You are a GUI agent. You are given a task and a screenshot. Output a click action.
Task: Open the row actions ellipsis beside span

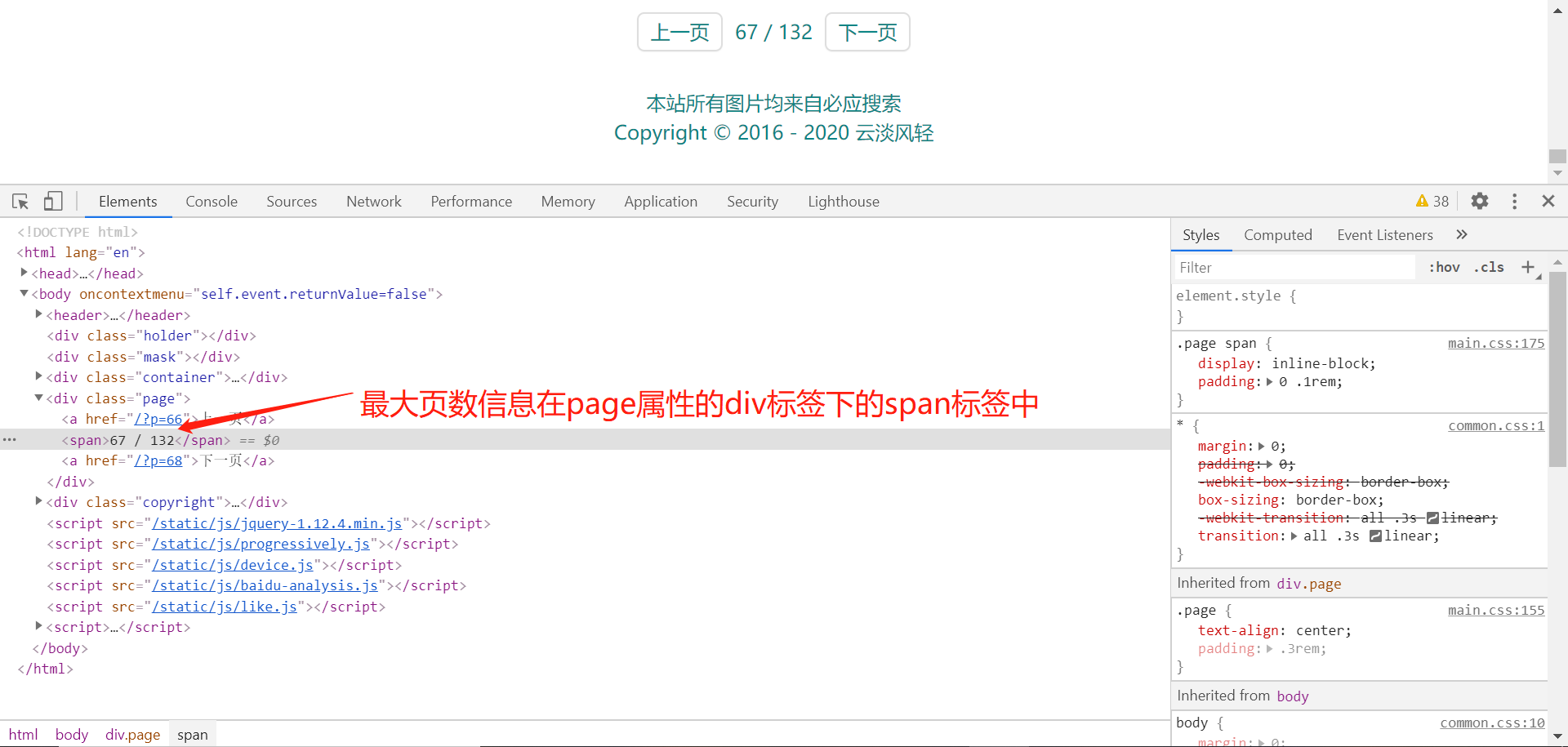pyautogui.click(x=10, y=439)
